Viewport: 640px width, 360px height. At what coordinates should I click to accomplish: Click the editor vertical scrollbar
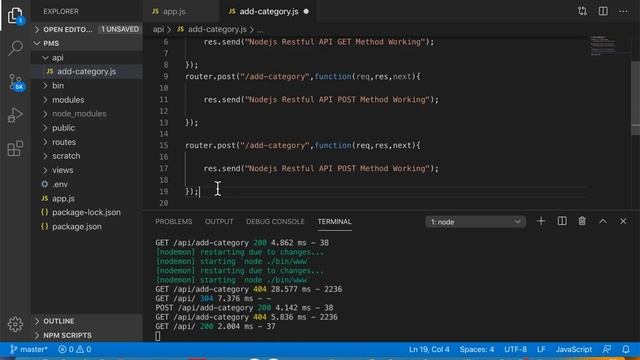(636, 98)
